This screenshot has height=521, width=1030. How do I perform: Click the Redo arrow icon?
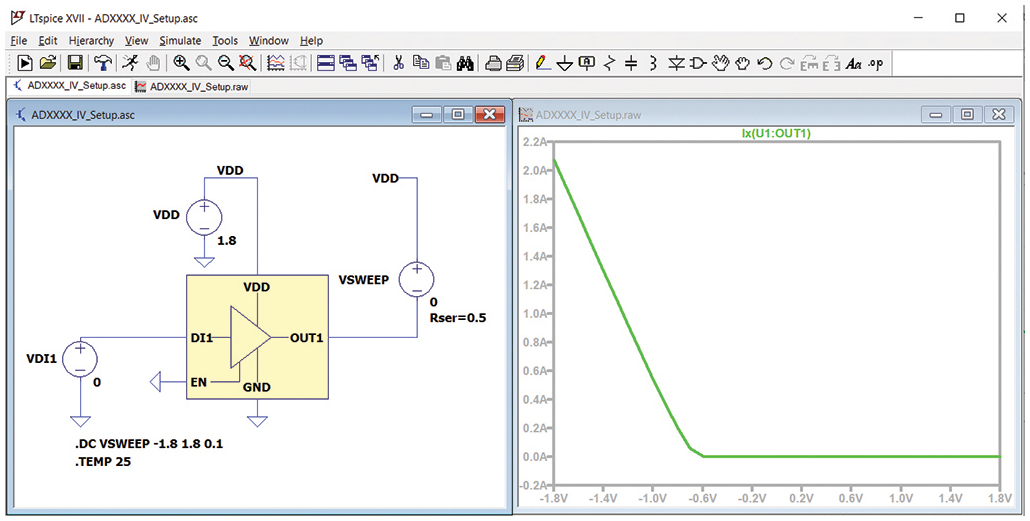(x=786, y=63)
